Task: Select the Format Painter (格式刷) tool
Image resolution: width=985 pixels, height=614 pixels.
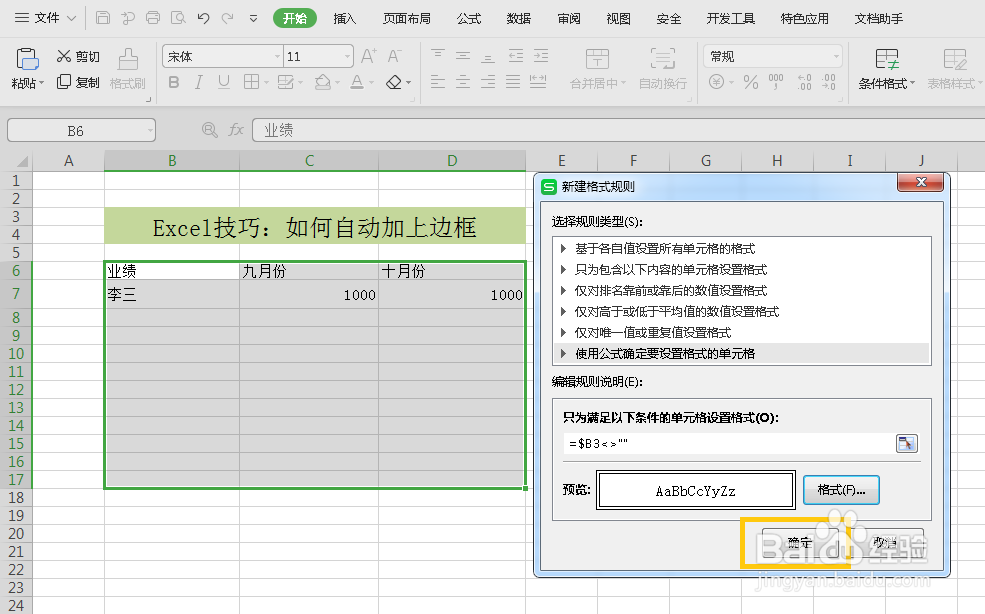Action: [128, 69]
